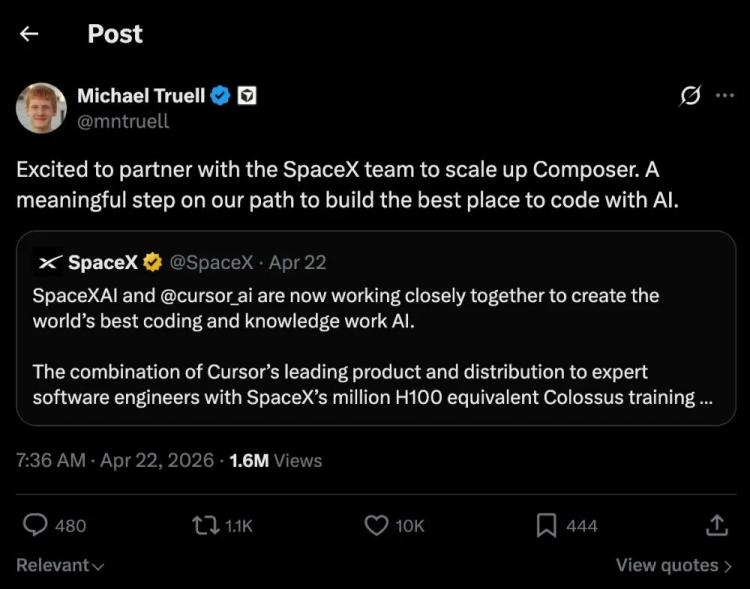
Task: Open the three-dot more options menu
Action: [x=725, y=95]
